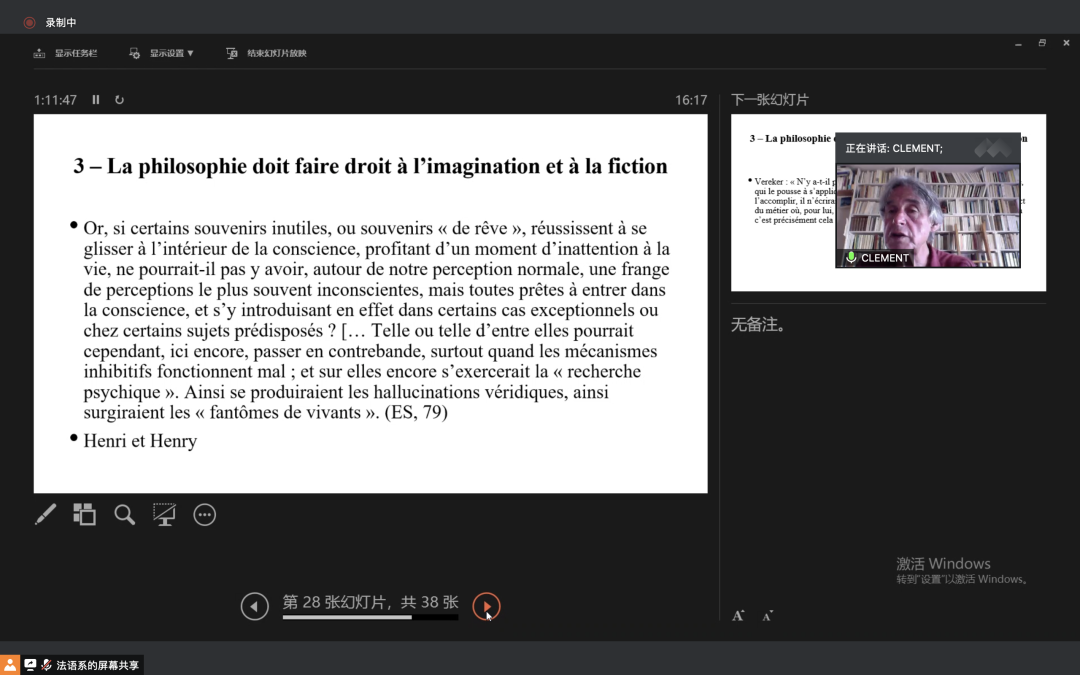Click the red recording indicator icon
The height and width of the screenshot is (675, 1080).
click(29, 22)
